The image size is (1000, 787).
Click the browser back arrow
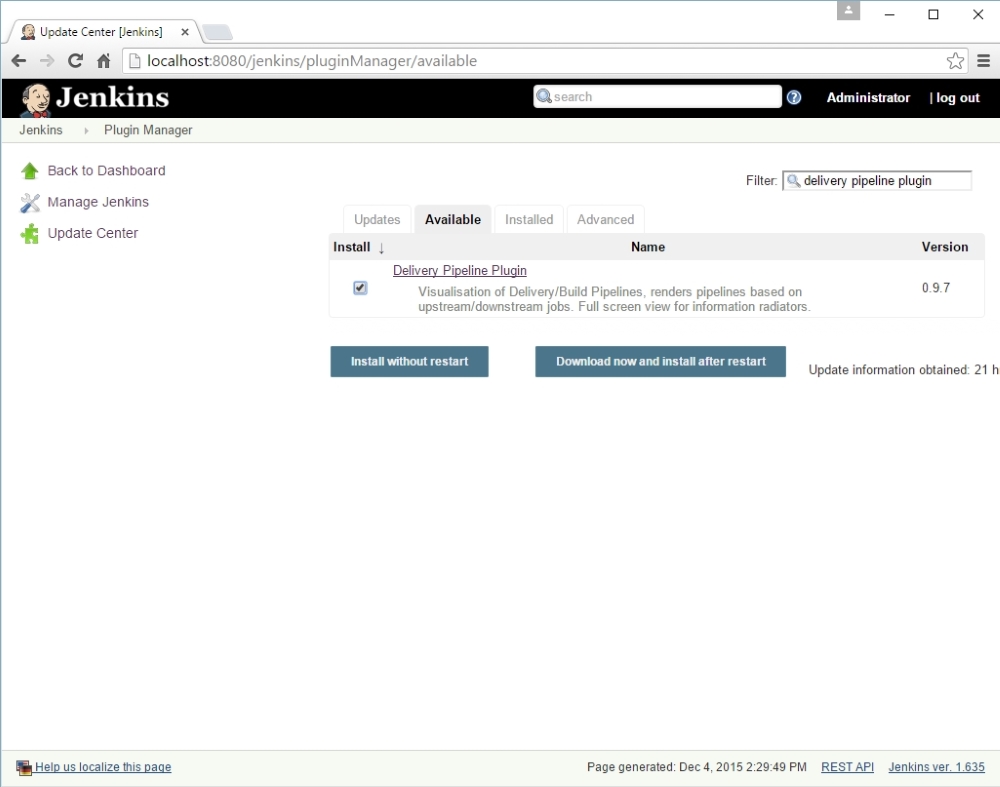click(18, 61)
